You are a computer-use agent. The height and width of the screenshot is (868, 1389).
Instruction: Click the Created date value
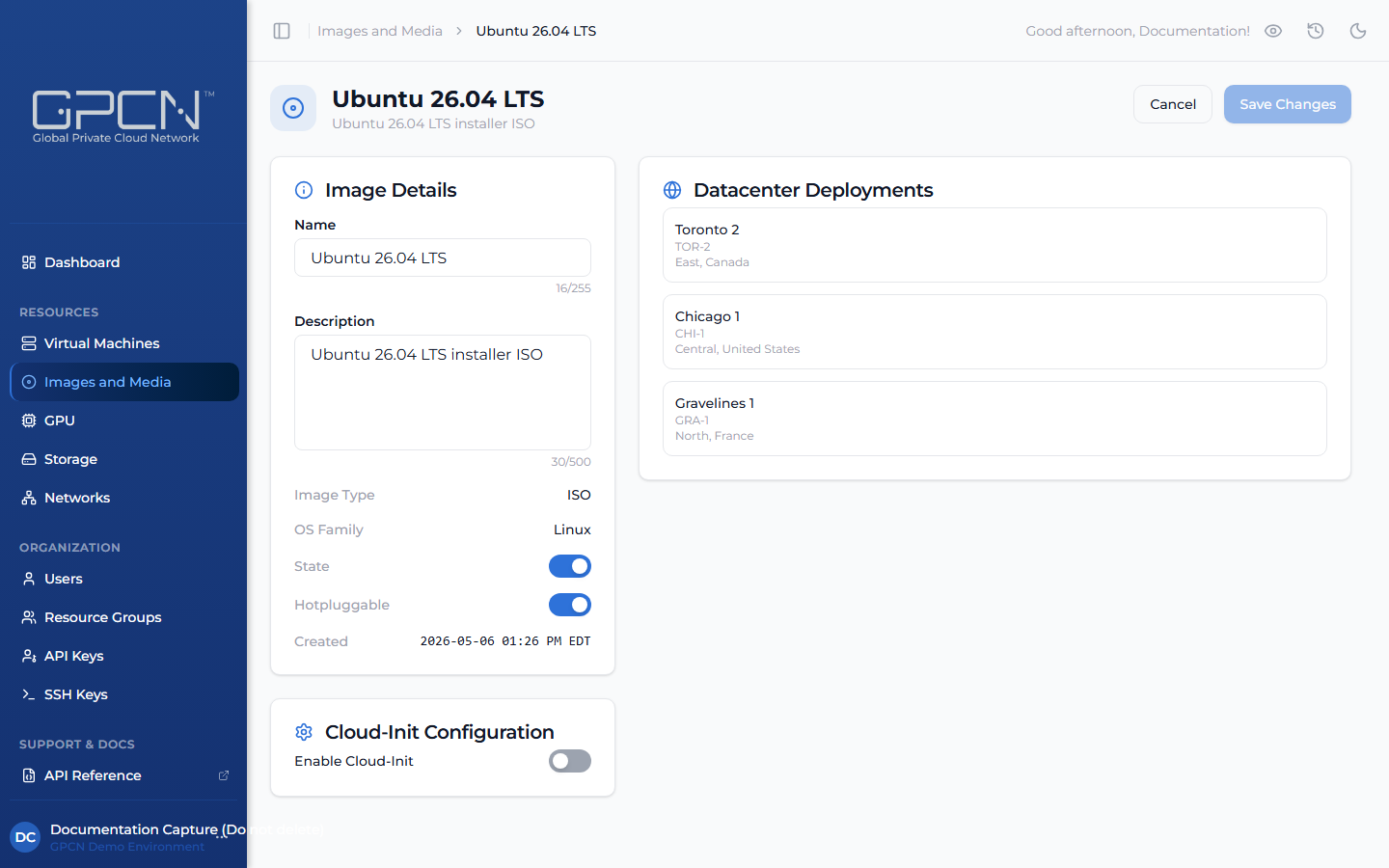point(505,641)
